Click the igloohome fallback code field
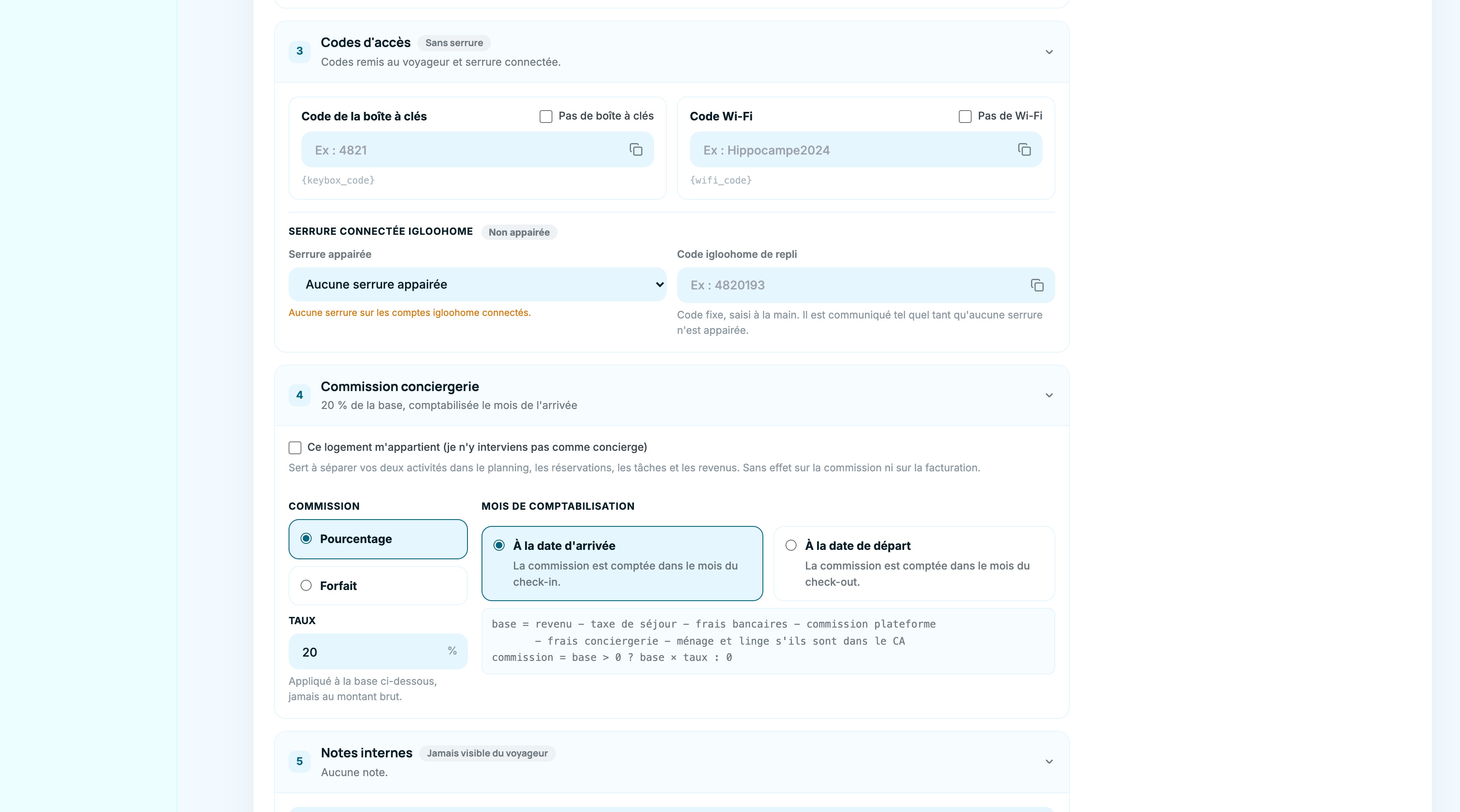1460x812 pixels. point(865,285)
